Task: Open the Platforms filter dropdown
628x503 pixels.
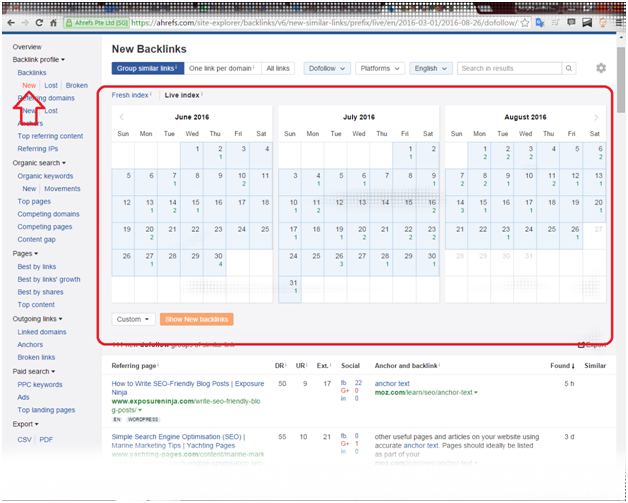Action: pos(380,68)
